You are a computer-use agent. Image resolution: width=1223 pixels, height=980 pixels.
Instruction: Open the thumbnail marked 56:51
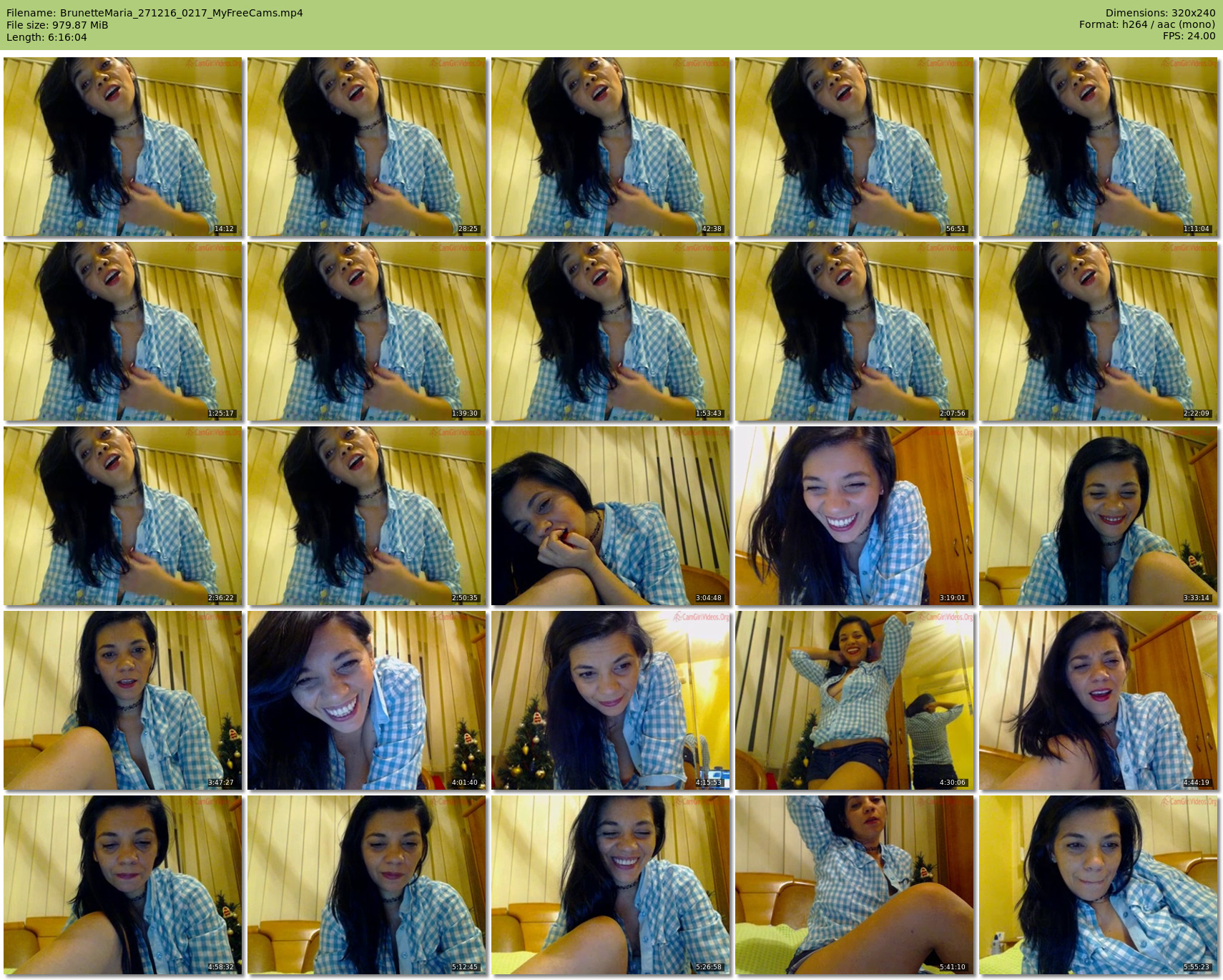point(854,147)
